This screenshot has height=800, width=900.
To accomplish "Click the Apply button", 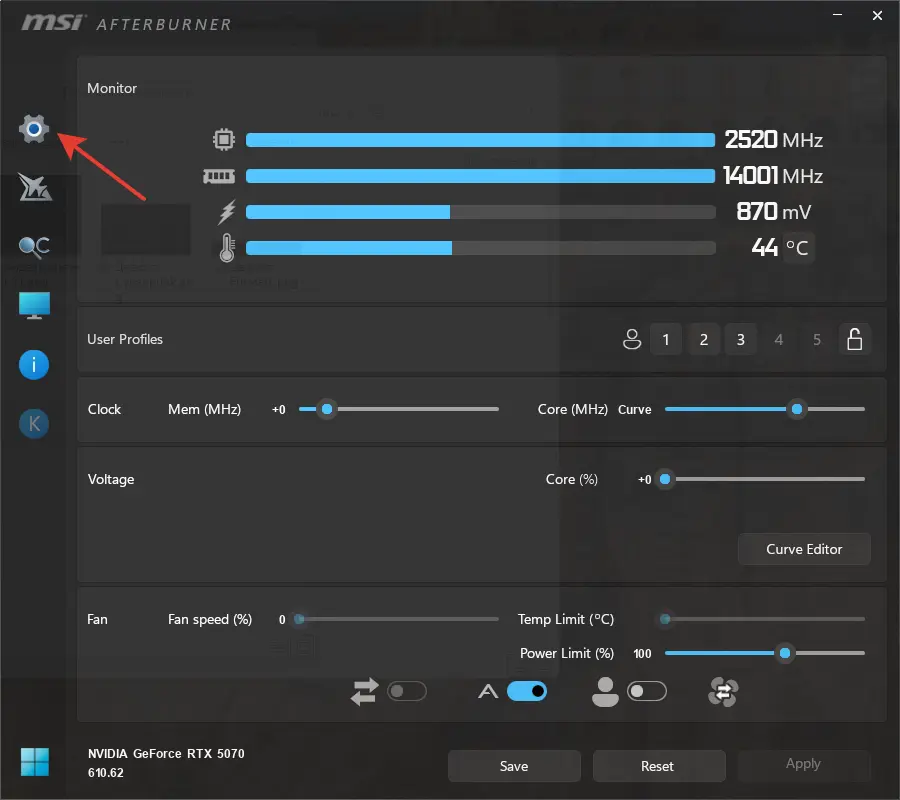I will (804, 764).
